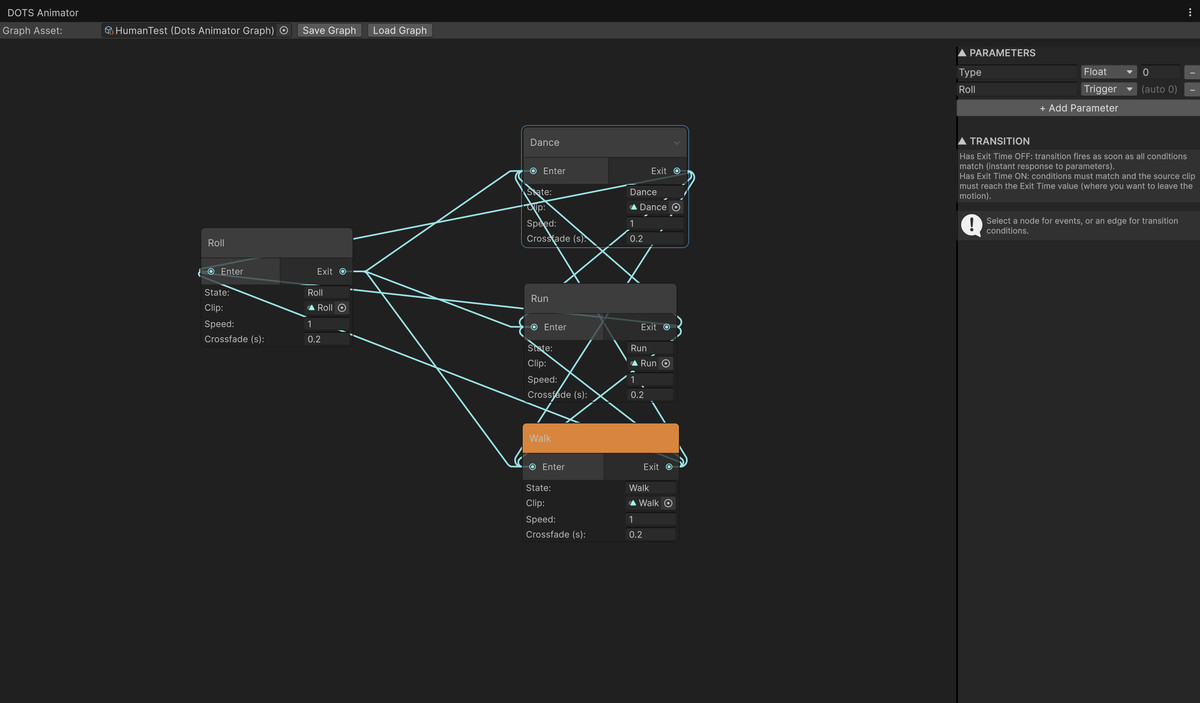
Task: Open the Roll parameter's Trigger type dropdown
Action: (x=1109, y=89)
